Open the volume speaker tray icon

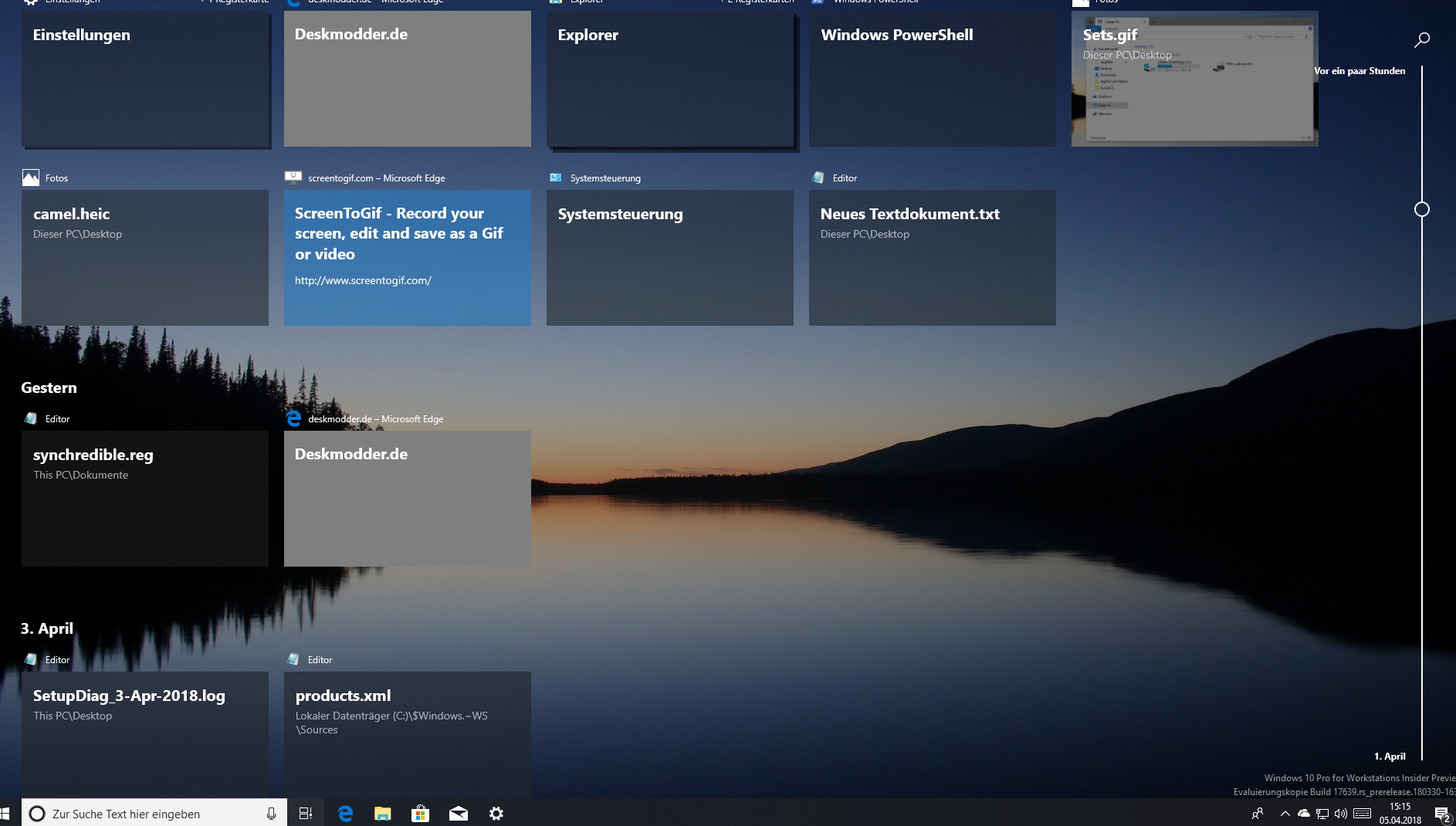(1341, 814)
